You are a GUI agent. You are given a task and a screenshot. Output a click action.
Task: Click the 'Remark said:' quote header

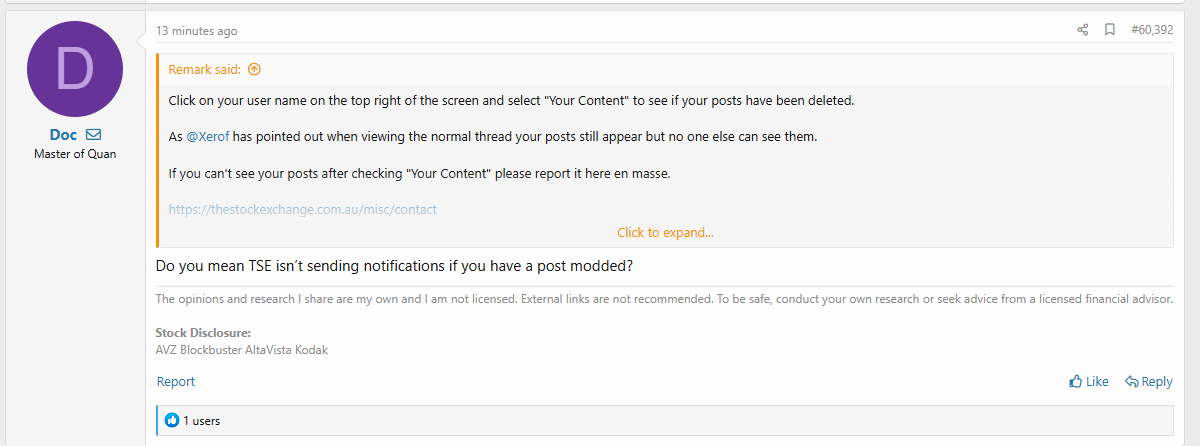point(205,69)
